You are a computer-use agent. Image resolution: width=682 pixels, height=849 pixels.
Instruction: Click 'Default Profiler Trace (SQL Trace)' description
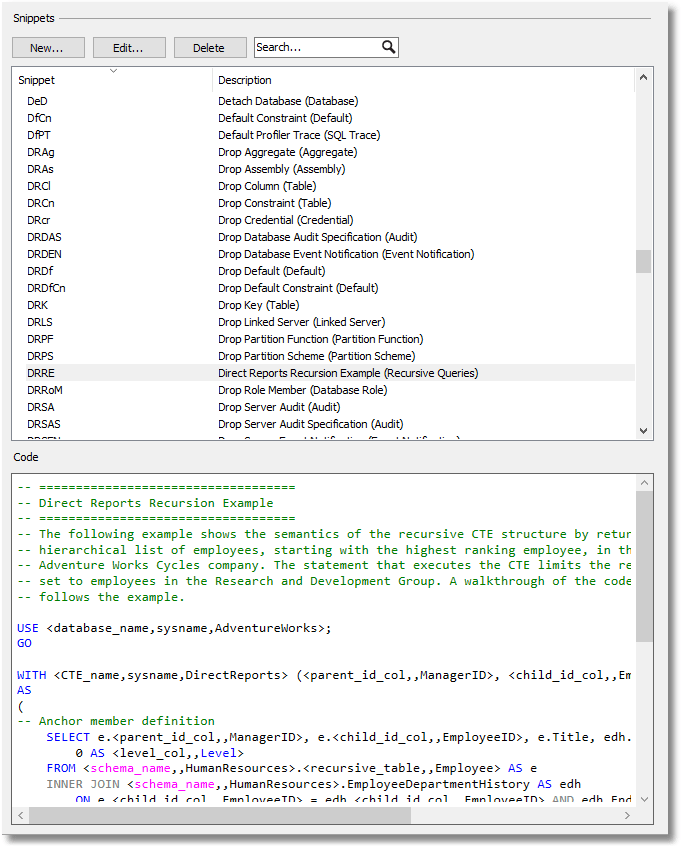(x=299, y=135)
